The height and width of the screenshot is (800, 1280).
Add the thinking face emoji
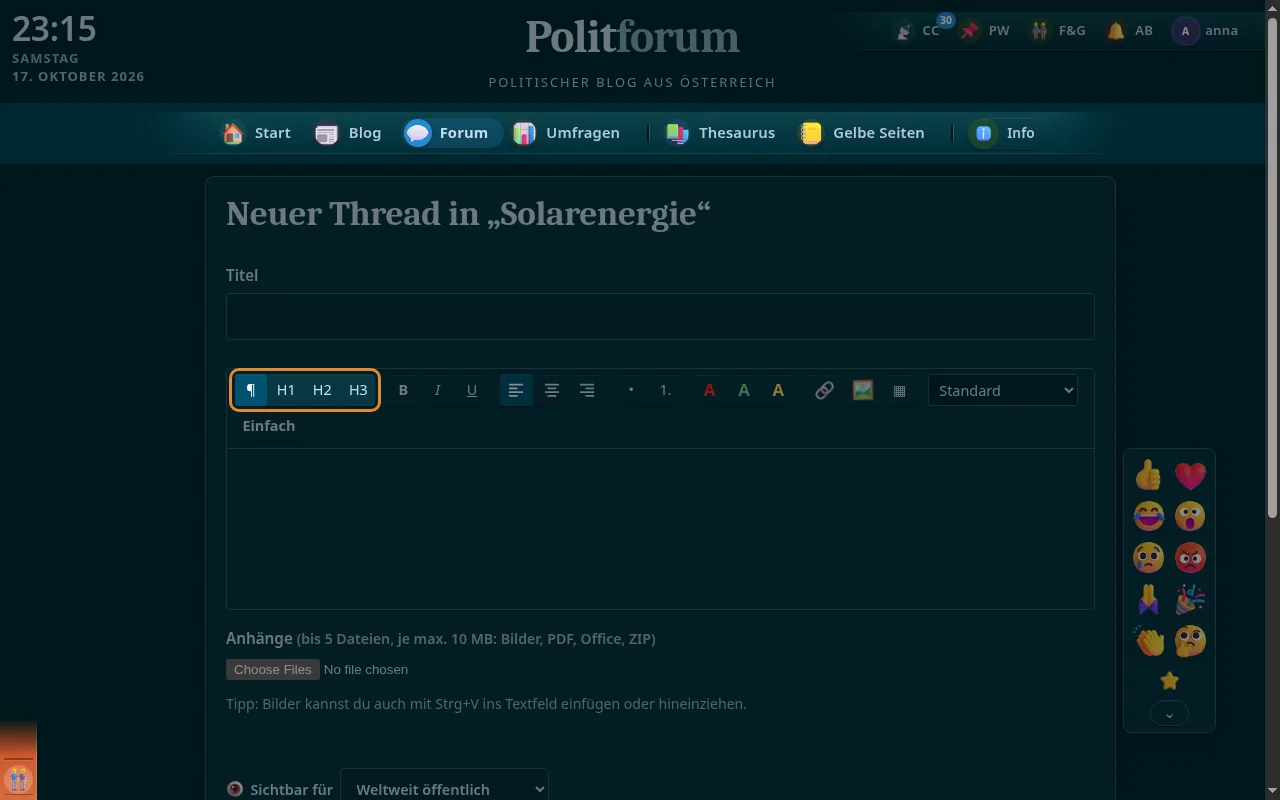tap(1190, 640)
